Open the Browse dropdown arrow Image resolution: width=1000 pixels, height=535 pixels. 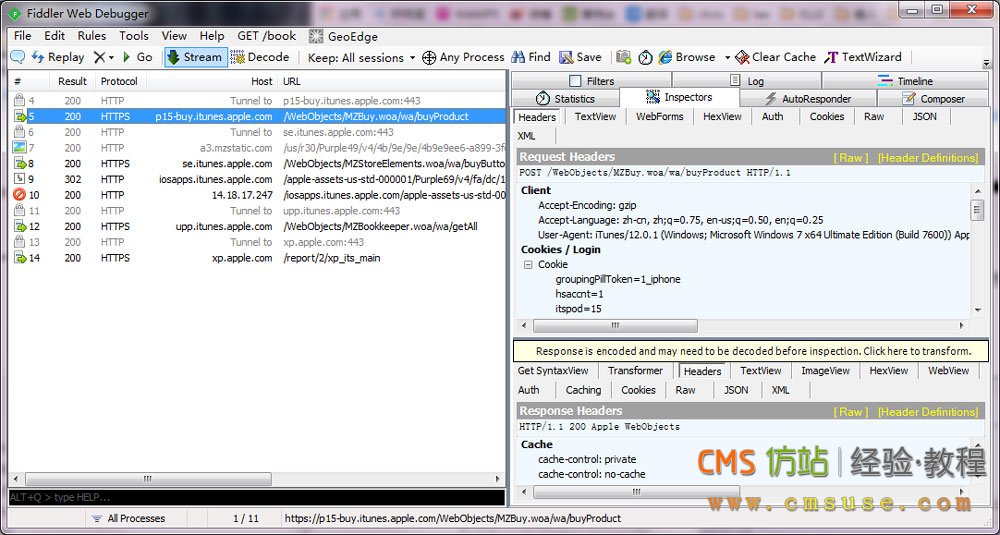(x=727, y=57)
